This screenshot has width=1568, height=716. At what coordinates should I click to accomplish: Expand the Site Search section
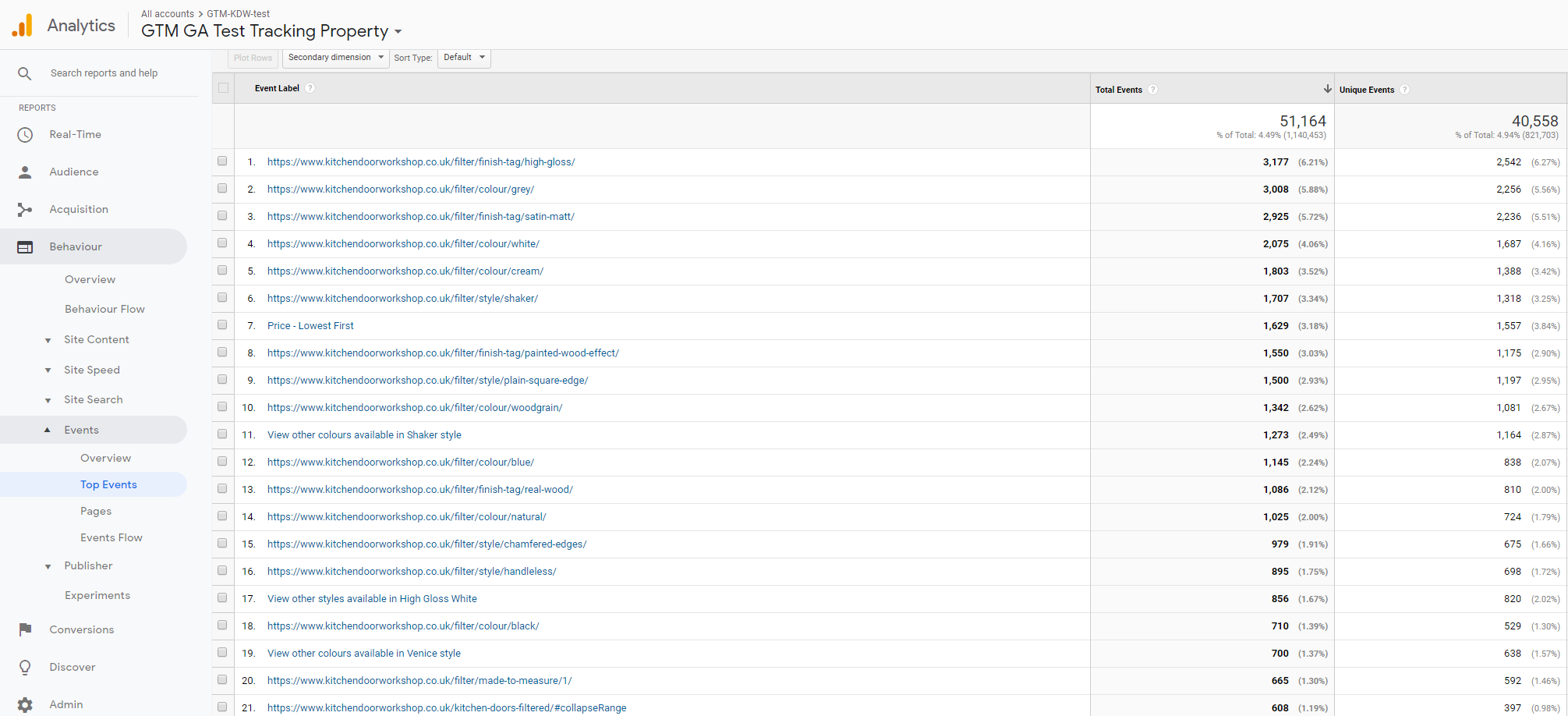click(48, 400)
